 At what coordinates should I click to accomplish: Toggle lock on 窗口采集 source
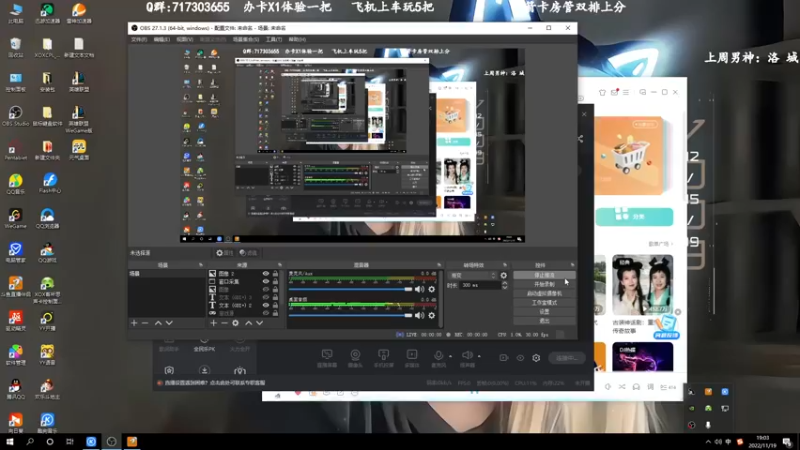point(276,282)
